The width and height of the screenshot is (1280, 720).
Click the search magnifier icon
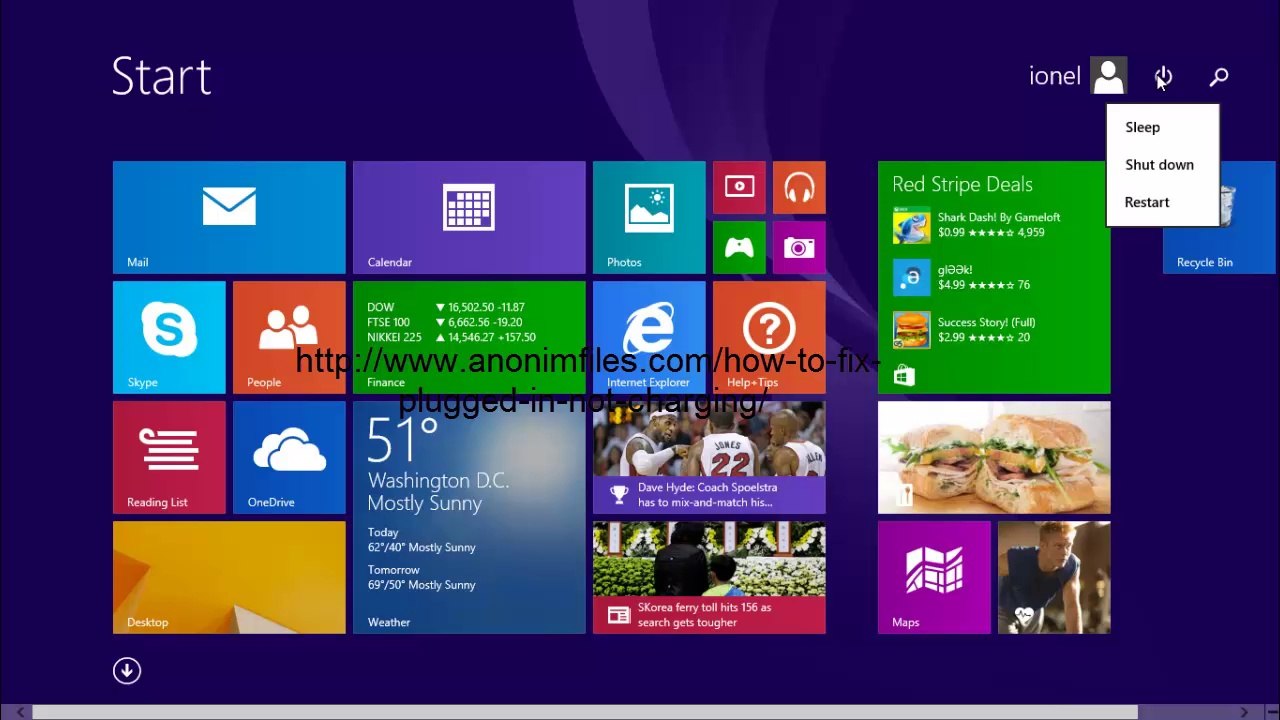[x=1219, y=77]
